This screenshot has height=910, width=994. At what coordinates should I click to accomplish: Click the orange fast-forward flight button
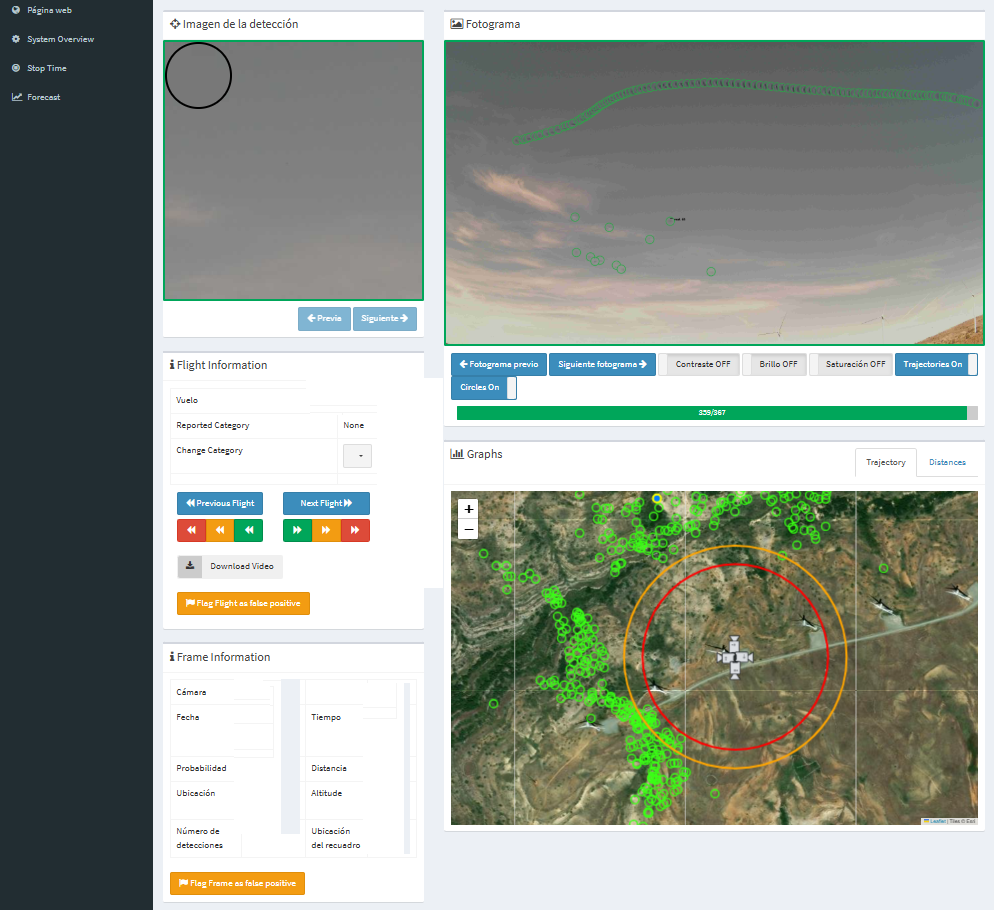click(326, 530)
